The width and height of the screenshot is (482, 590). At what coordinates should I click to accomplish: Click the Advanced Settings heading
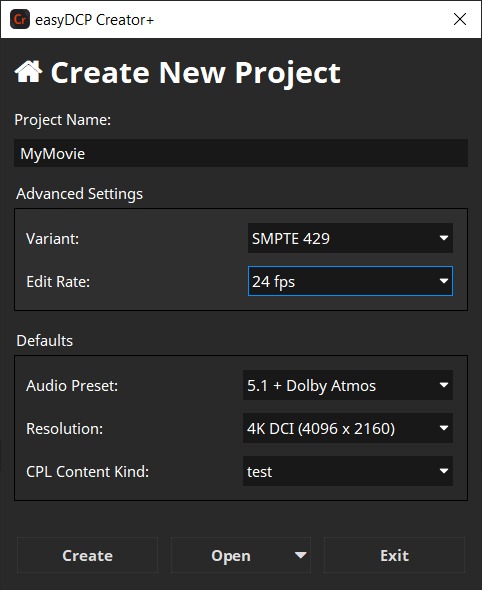click(x=79, y=194)
